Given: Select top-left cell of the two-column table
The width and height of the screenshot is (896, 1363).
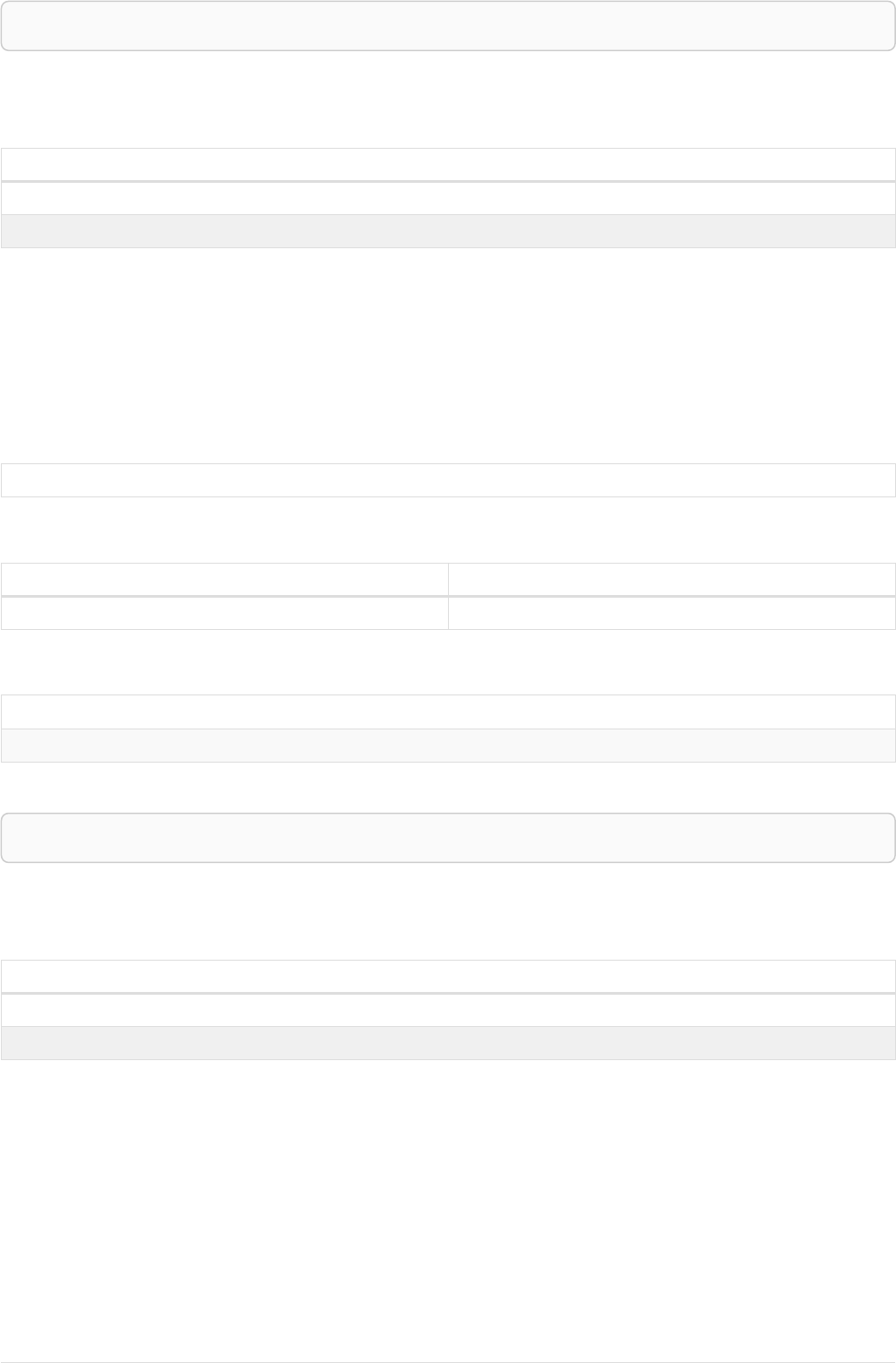Looking at the screenshot, I should (x=224, y=579).
